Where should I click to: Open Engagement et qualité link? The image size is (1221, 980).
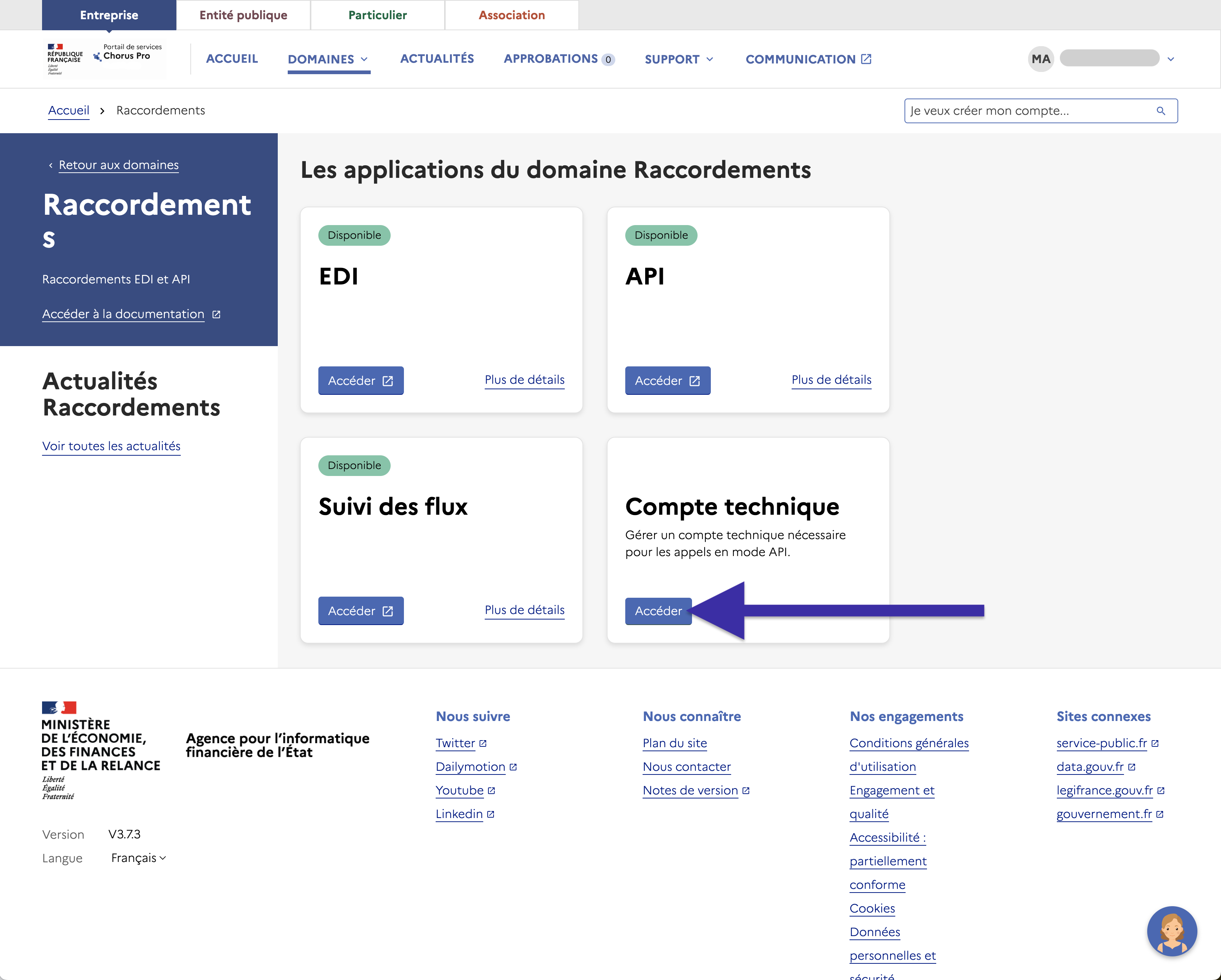coord(892,802)
